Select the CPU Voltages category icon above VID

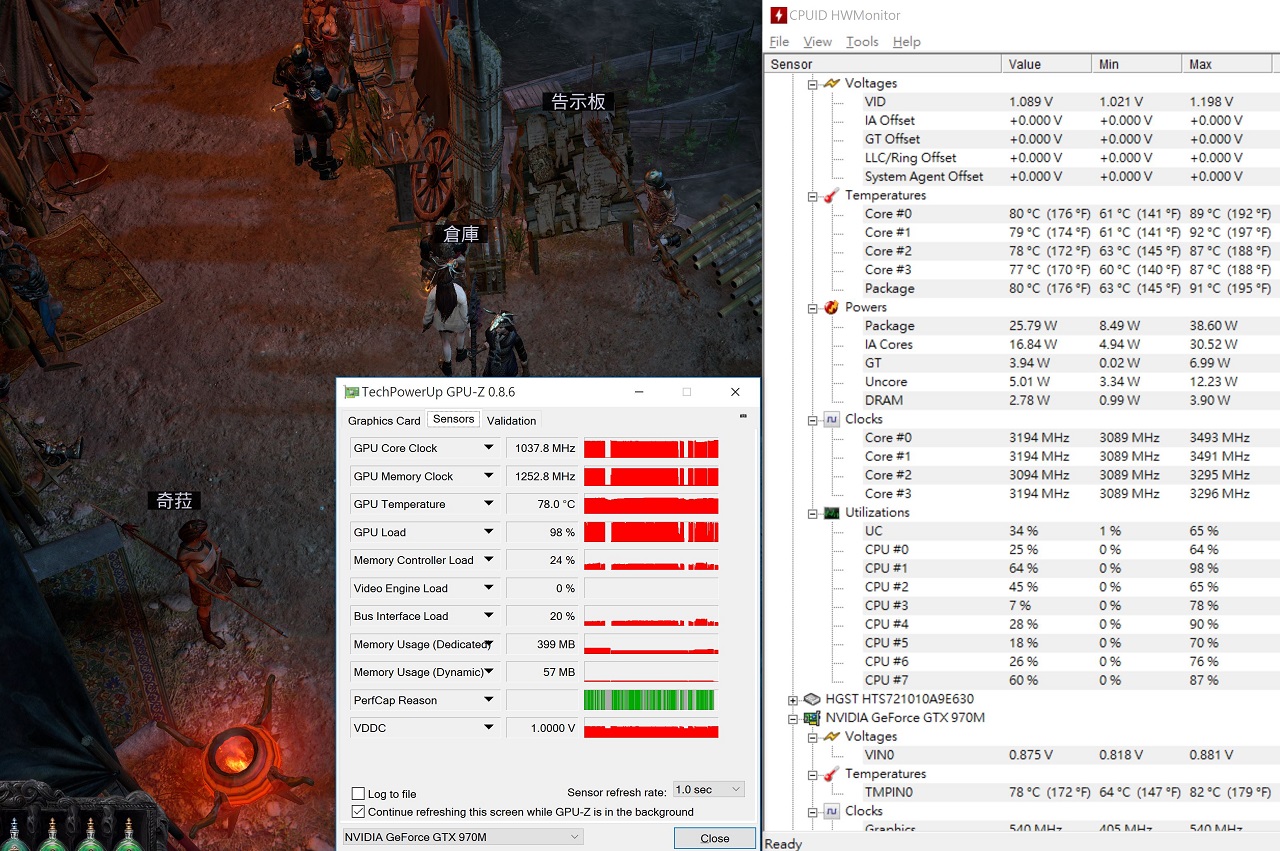(x=831, y=83)
